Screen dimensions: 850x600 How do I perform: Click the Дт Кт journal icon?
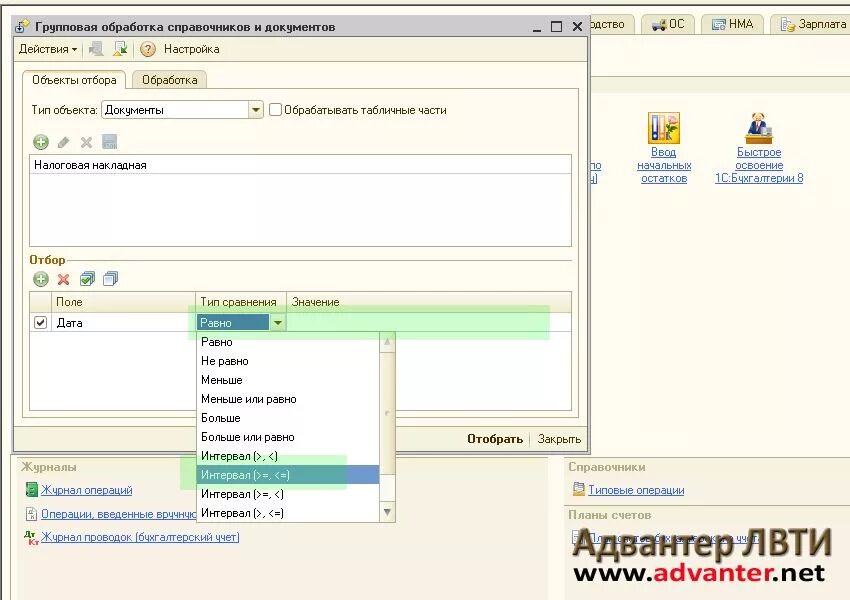coord(31,538)
